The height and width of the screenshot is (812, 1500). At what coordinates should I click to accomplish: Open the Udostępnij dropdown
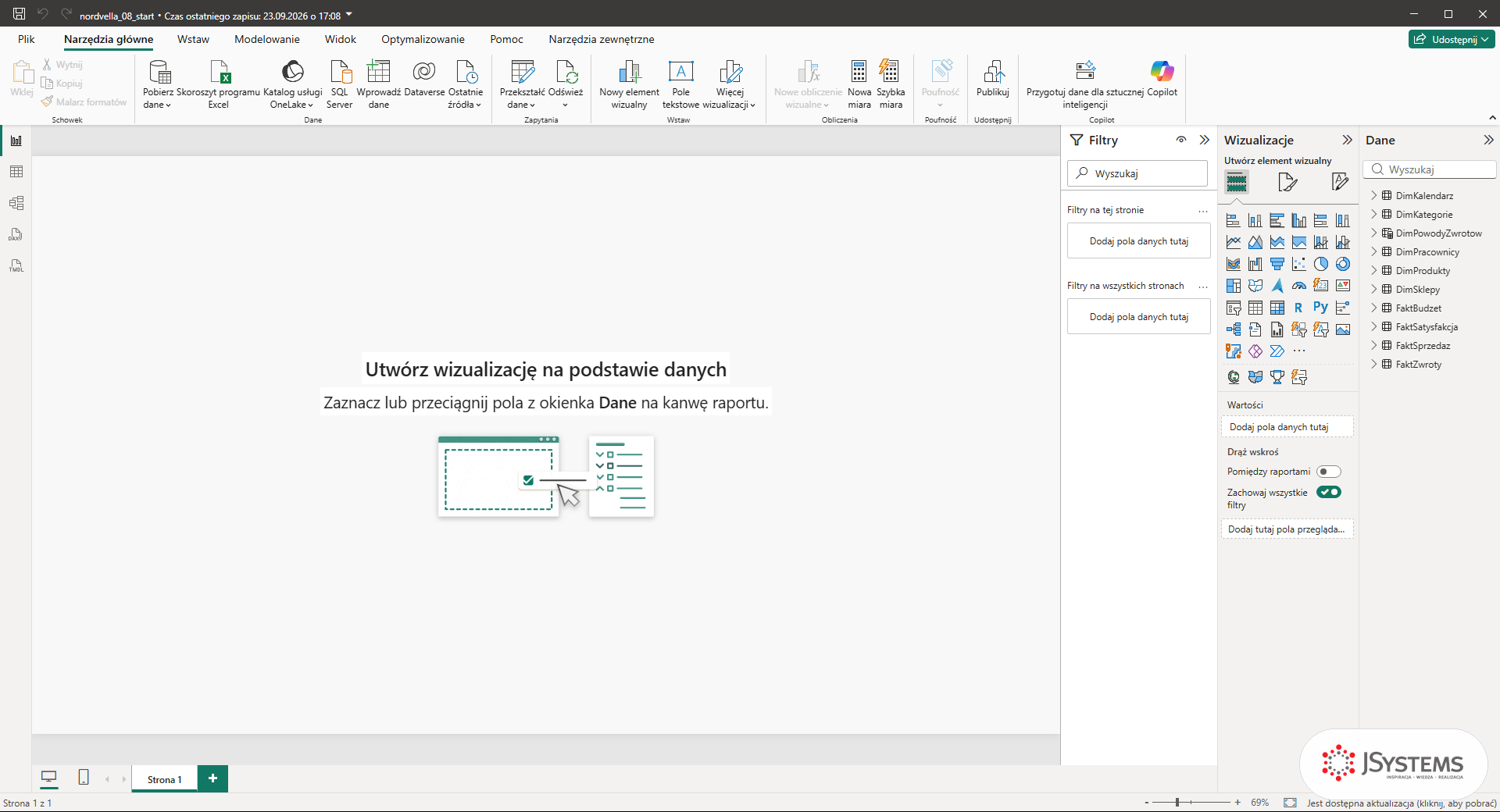pyautogui.click(x=1452, y=39)
